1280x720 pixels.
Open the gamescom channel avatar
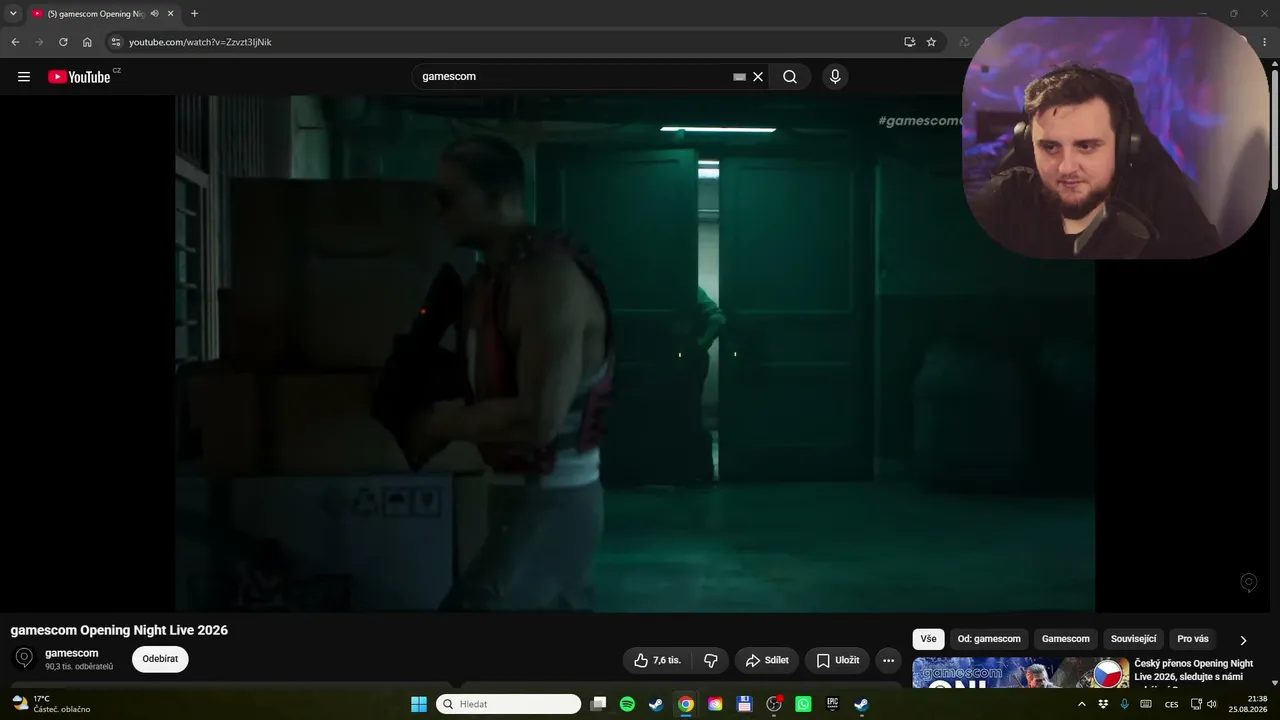[x=24, y=658]
